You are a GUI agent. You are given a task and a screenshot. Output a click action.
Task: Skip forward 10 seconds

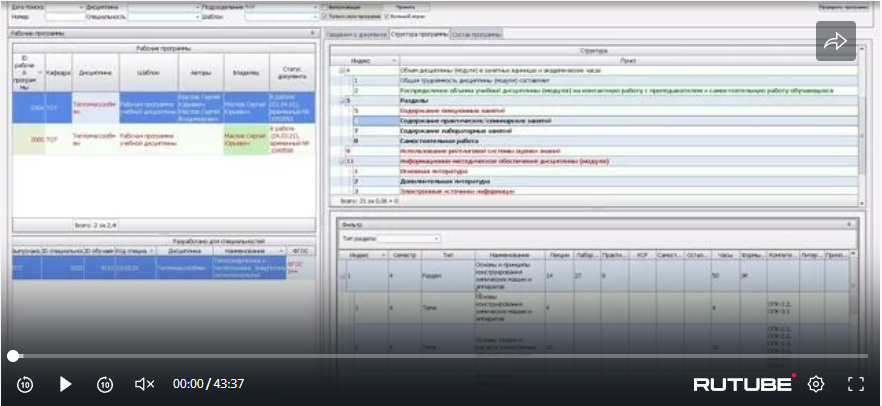pos(105,384)
